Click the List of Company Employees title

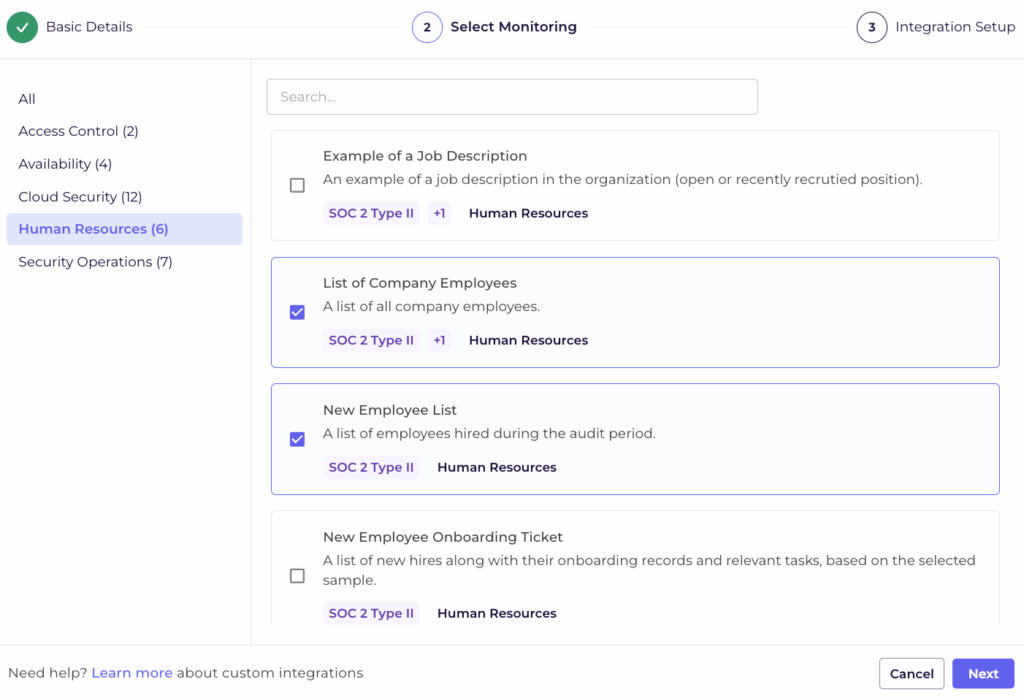pyautogui.click(x=419, y=283)
